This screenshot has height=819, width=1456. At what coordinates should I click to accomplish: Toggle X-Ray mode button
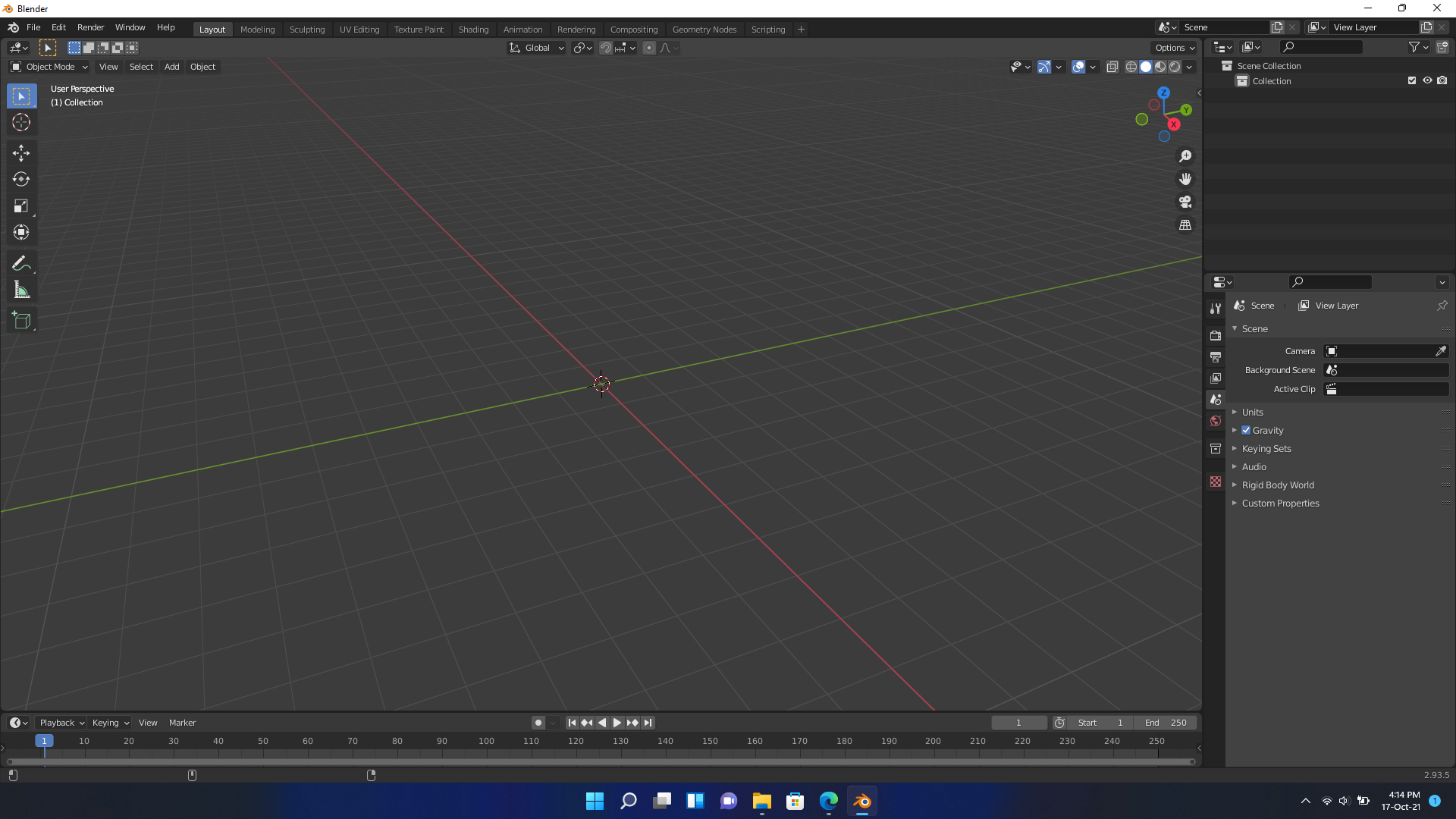(1112, 67)
